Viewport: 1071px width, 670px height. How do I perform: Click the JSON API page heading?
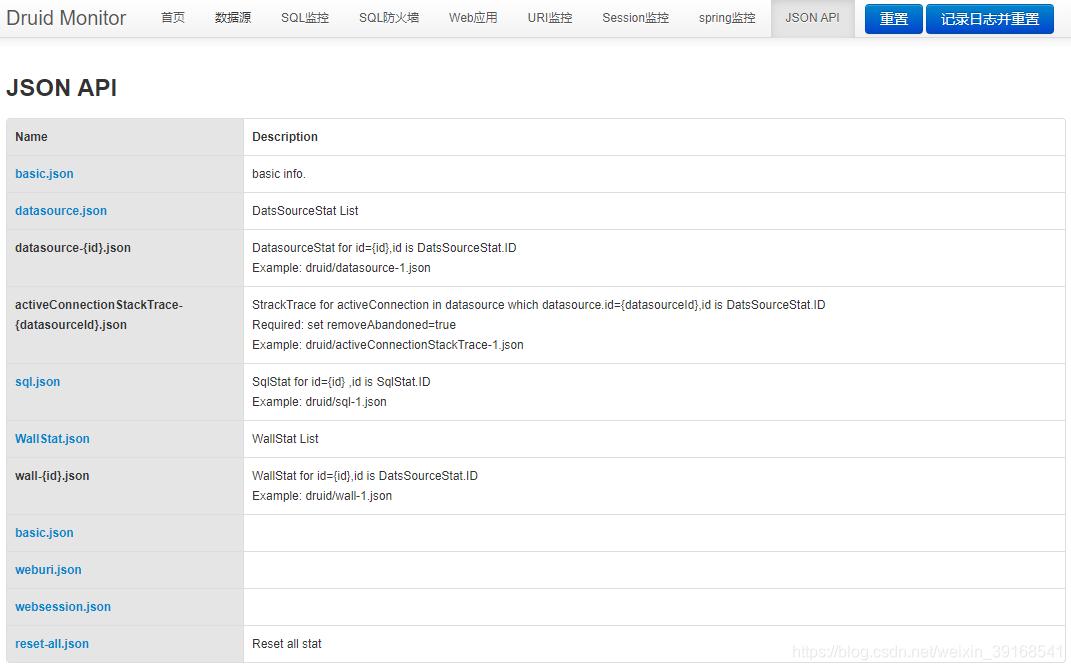click(61, 87)
